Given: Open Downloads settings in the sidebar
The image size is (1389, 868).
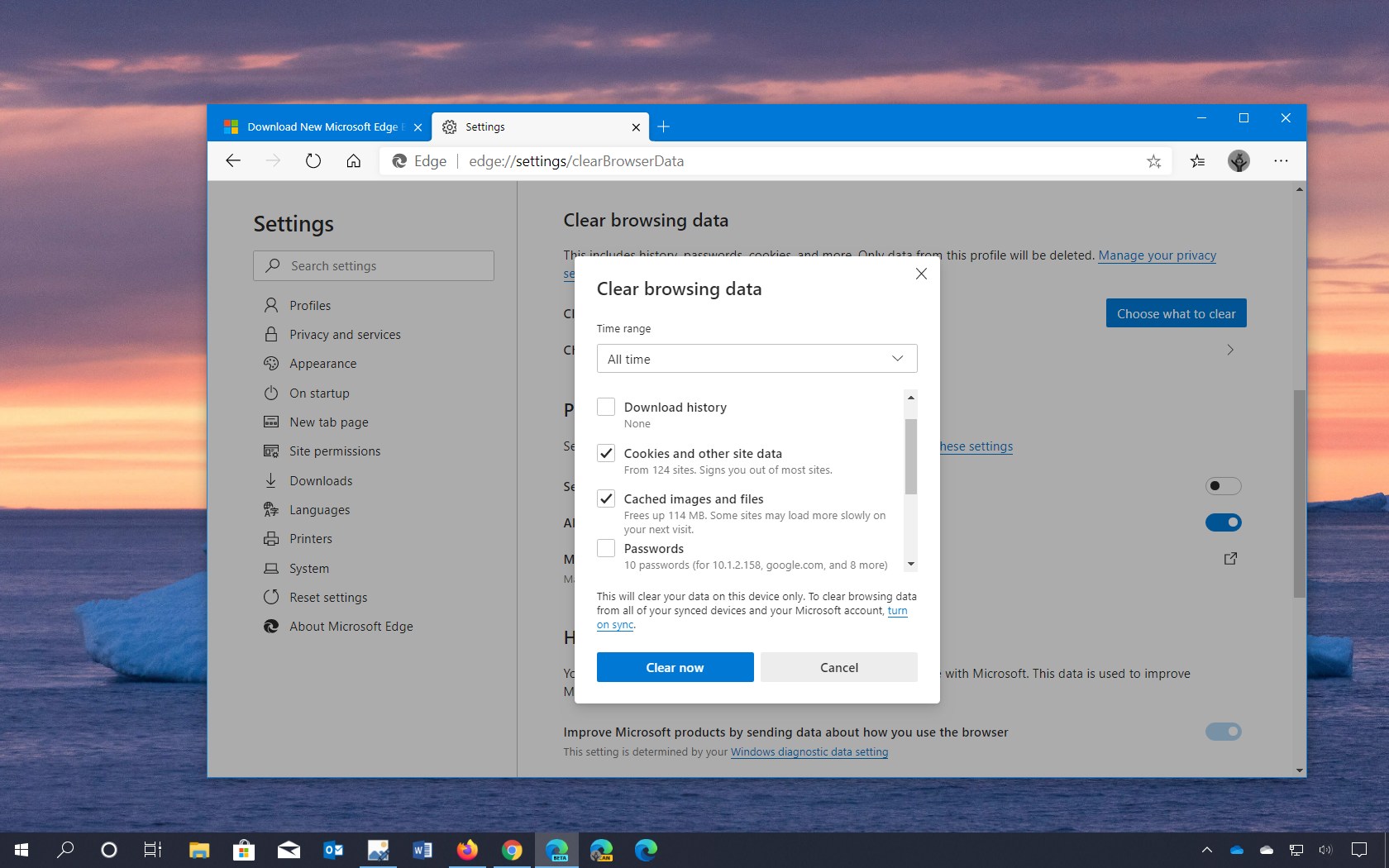Looking at the screenshot, I should click(x=321, y=480).
